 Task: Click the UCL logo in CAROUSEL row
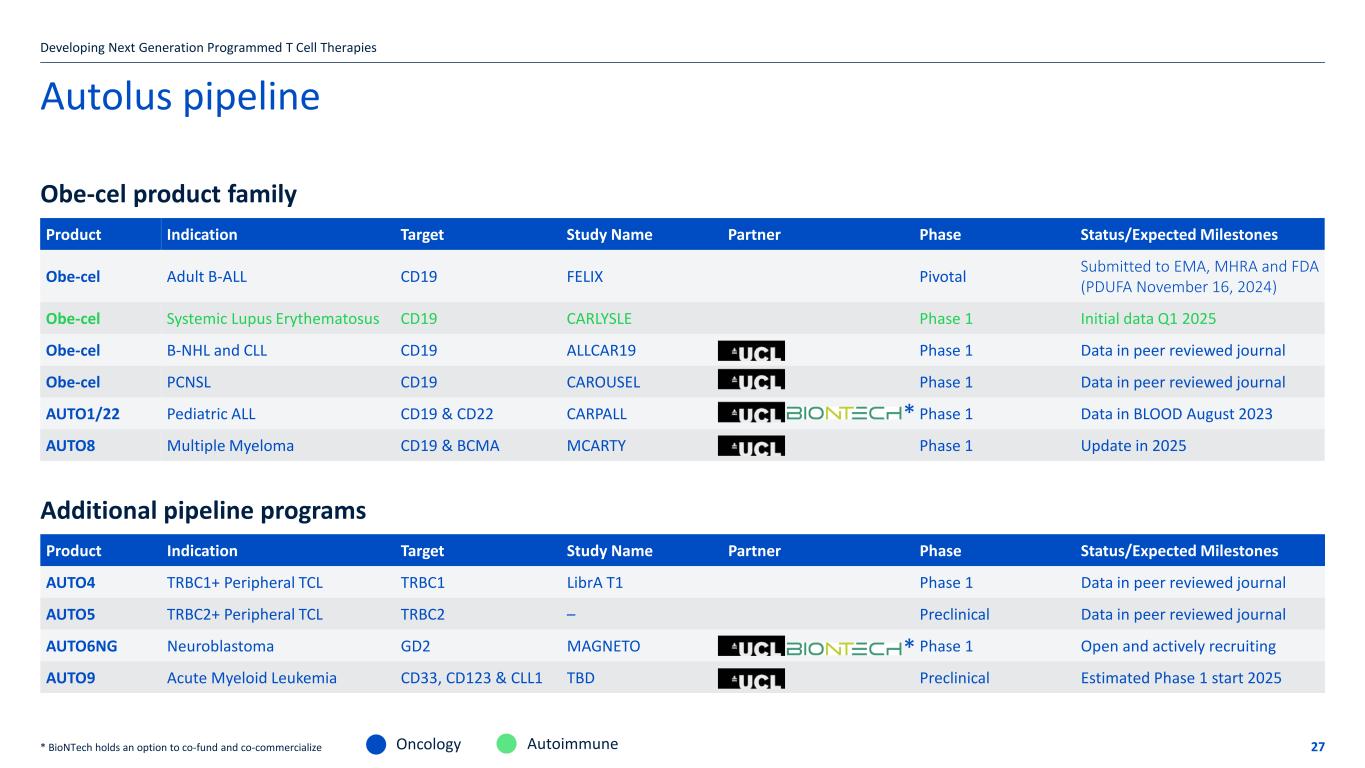coord(751,382)
